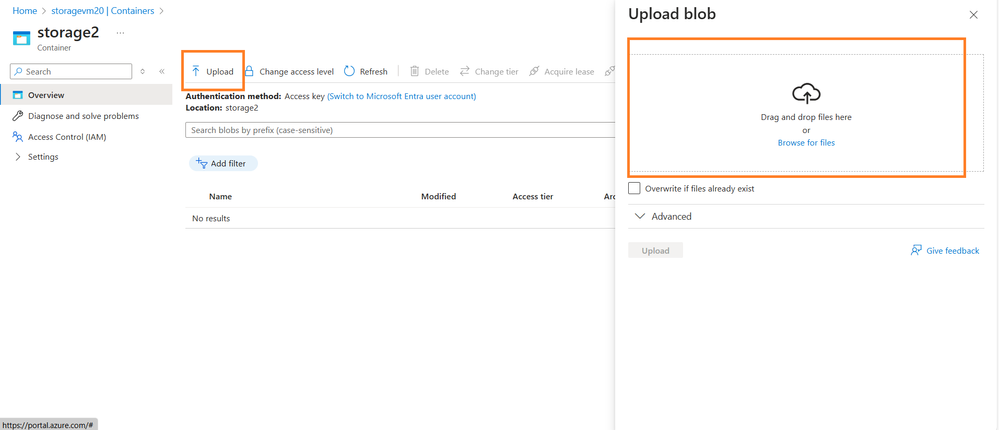The image size is (999, 430).
Task: Focus the sidebar Search box
Action: click(x=71, y=71)
